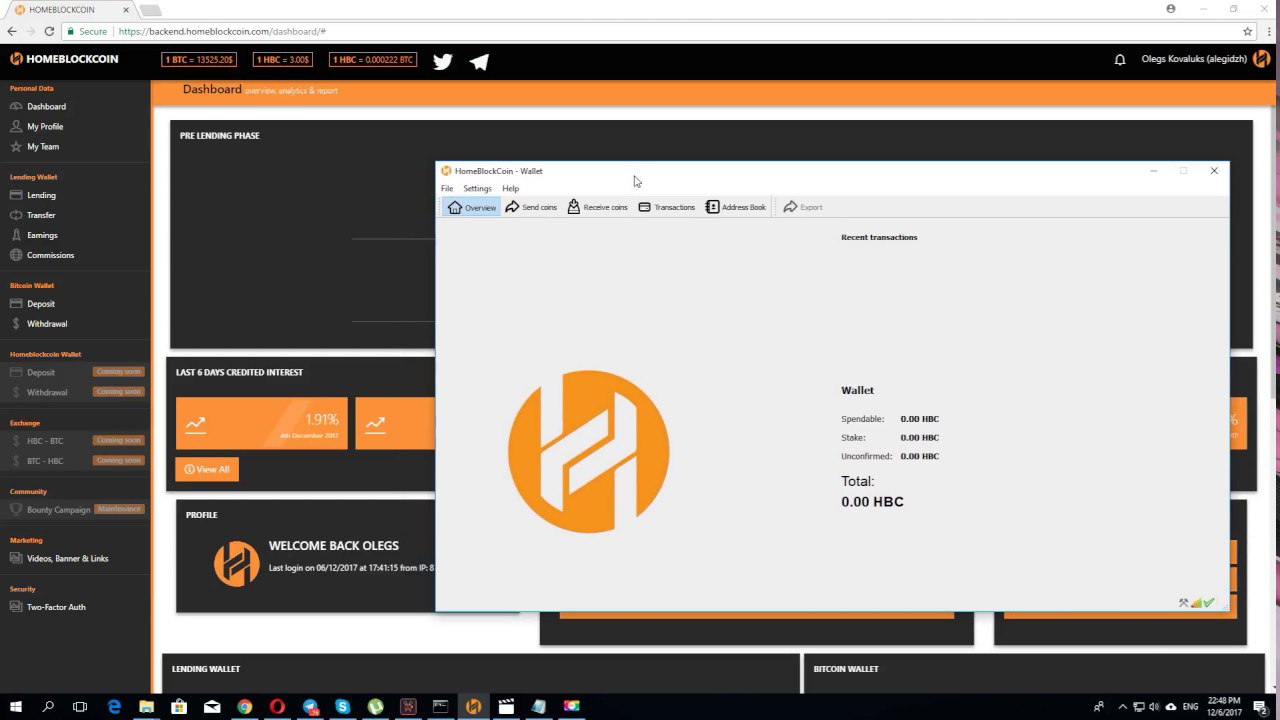Image resolution: width=1280 pixels, height=720 pixels.
Task: Open the wallet Transactions view
Action: point(666,207)
